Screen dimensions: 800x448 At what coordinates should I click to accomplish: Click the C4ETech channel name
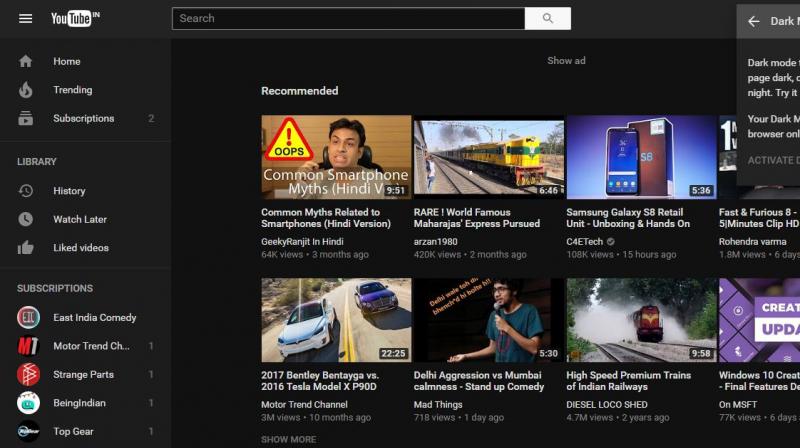585,242
